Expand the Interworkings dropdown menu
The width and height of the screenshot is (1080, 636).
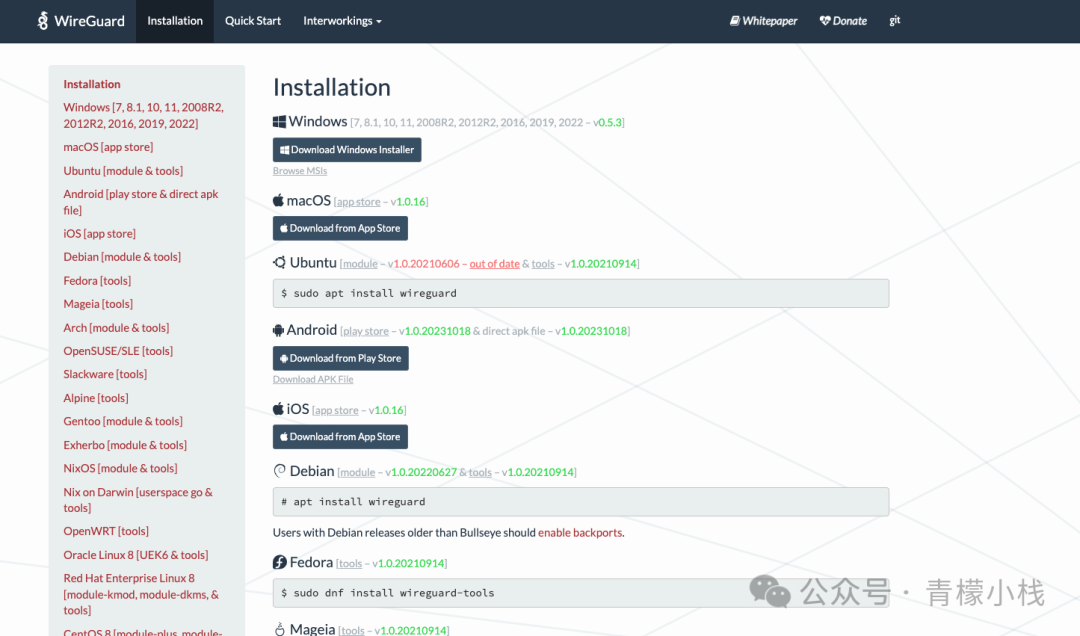[x=342, y=21]
